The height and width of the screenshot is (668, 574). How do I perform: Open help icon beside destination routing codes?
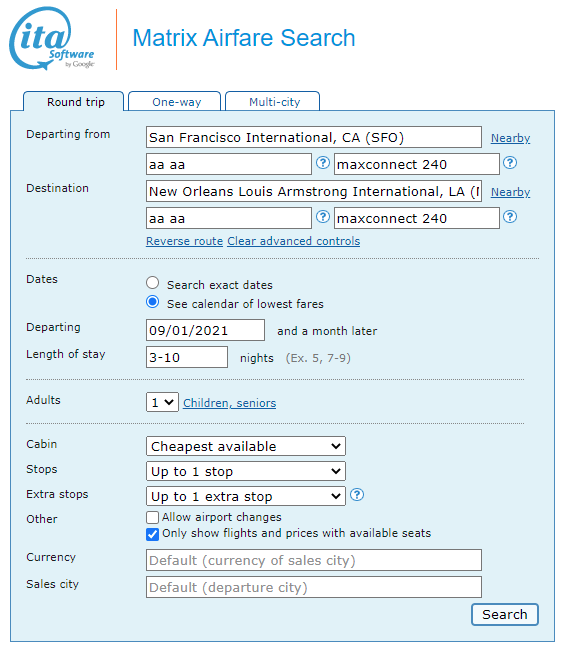(323, 217)
